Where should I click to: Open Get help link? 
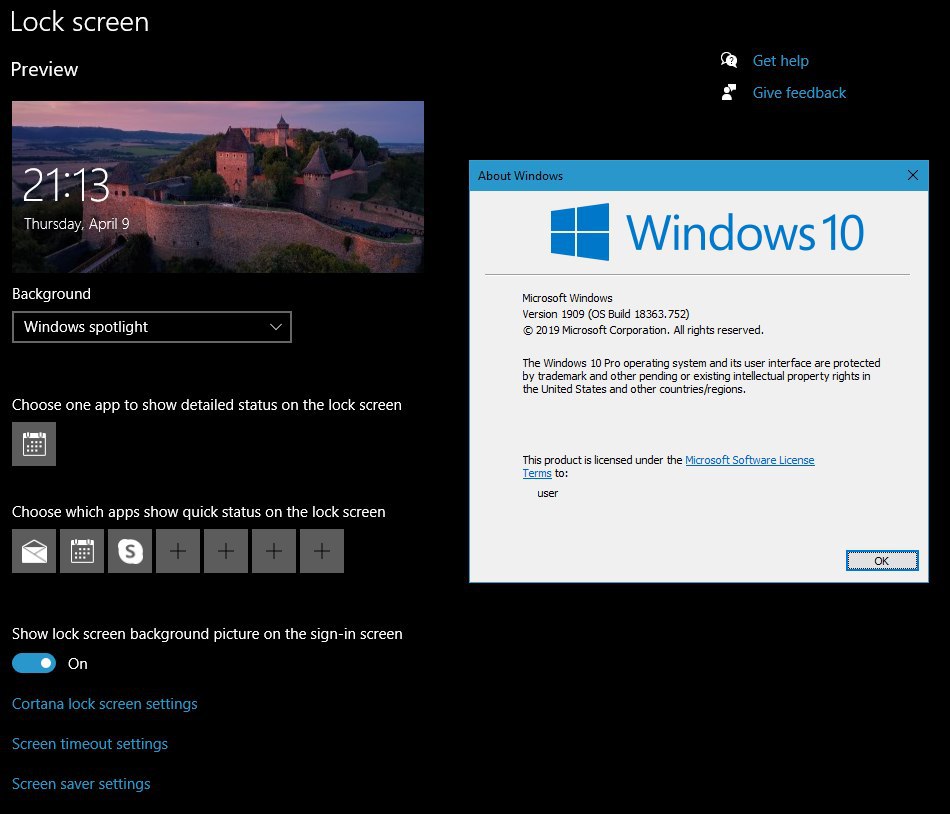click(780, 61)
